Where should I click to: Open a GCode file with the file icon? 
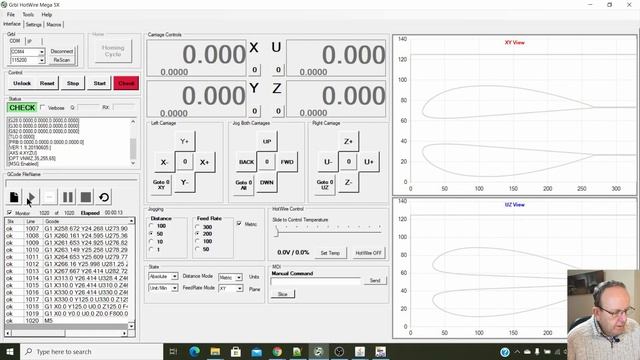pos(14,198)
